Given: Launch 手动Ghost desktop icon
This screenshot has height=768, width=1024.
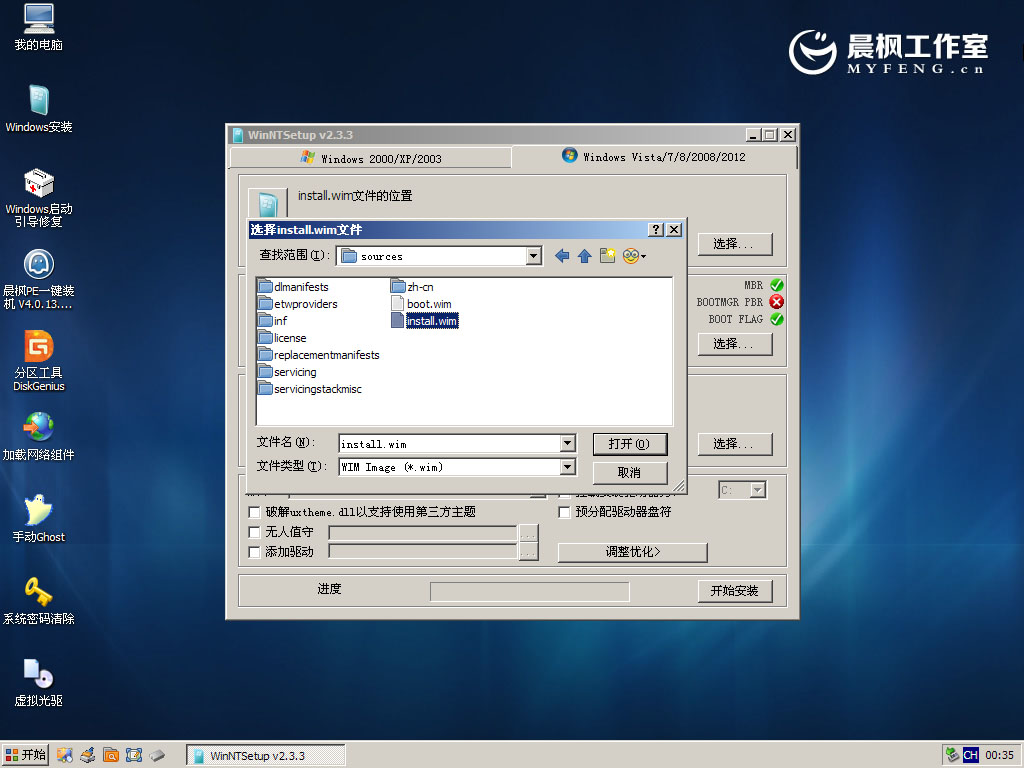Looking at the screenshot, I should (39, 519).
